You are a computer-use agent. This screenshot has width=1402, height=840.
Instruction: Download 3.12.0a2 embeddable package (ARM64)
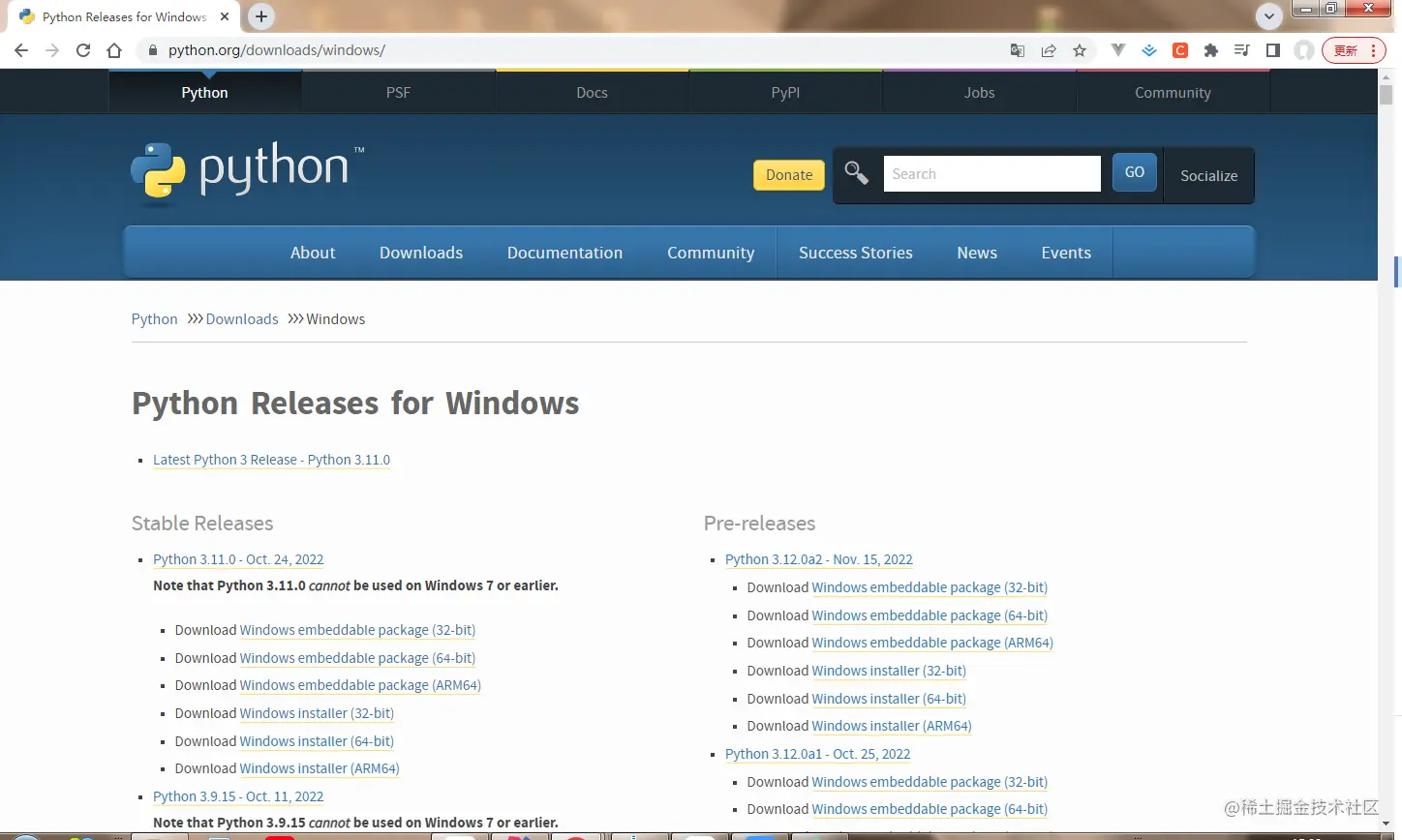pos(932,643)
